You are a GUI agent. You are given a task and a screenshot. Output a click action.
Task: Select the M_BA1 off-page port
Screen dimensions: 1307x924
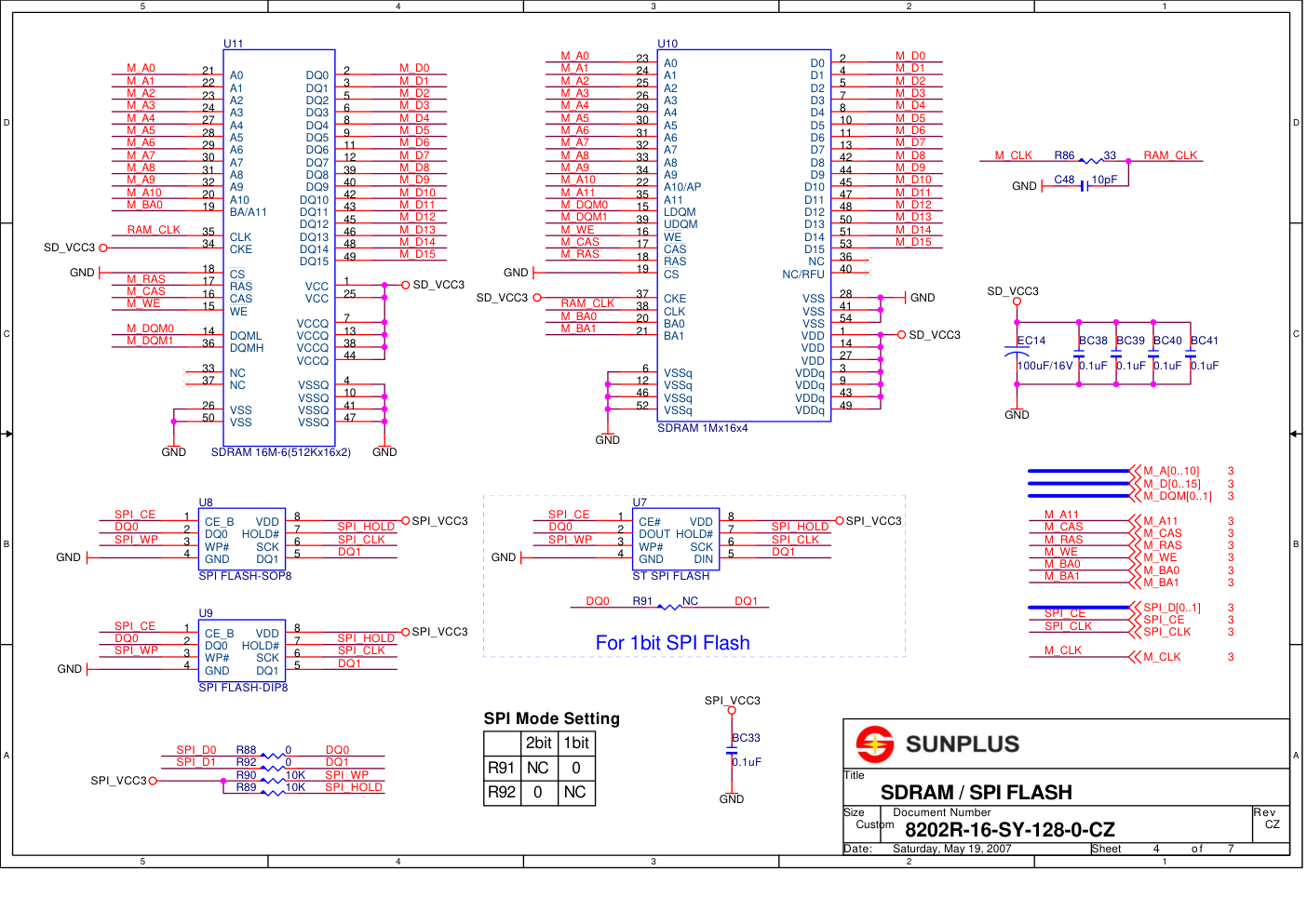1154,583
